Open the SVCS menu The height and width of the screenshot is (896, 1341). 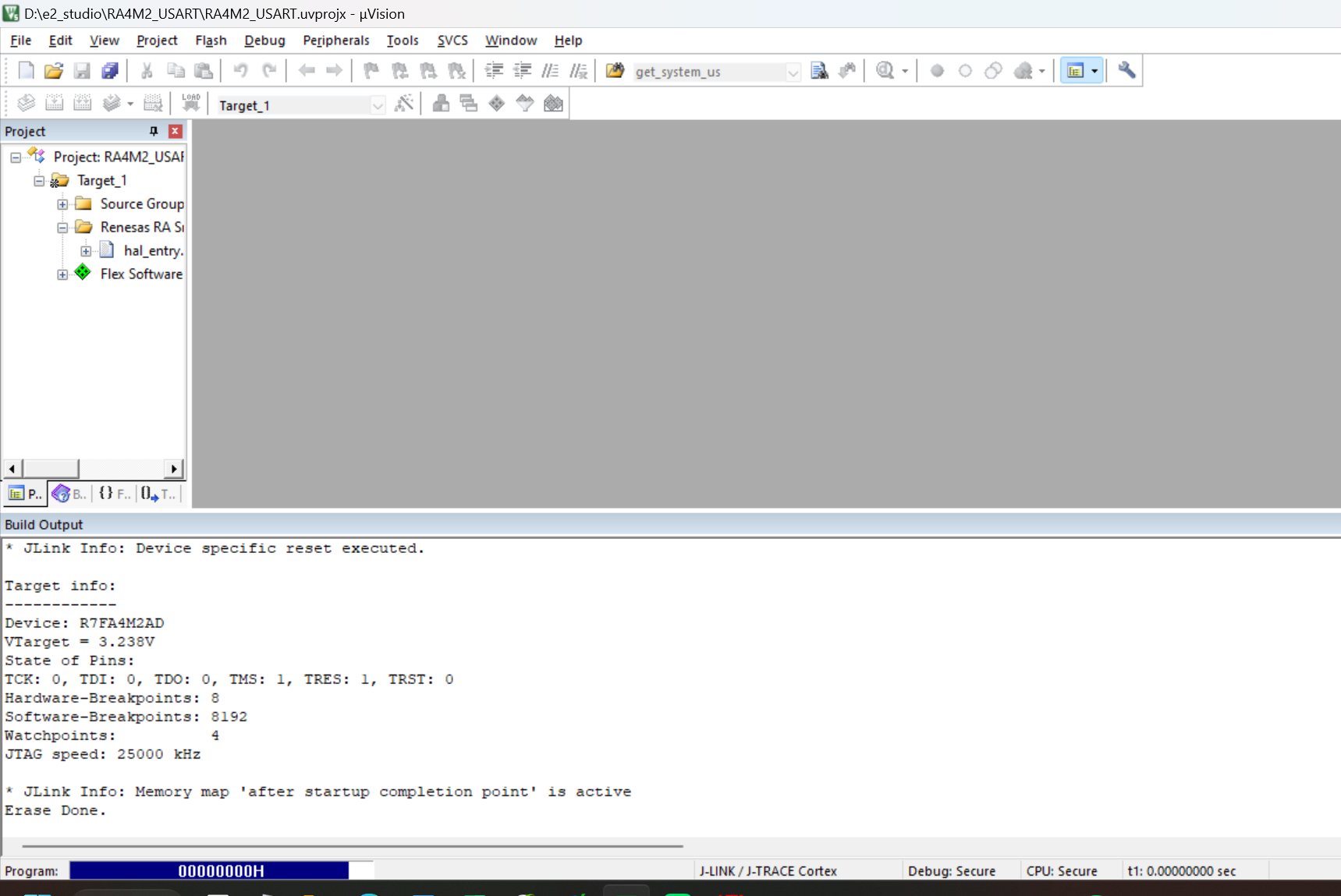pyautogui.click(x=452, y=41)
